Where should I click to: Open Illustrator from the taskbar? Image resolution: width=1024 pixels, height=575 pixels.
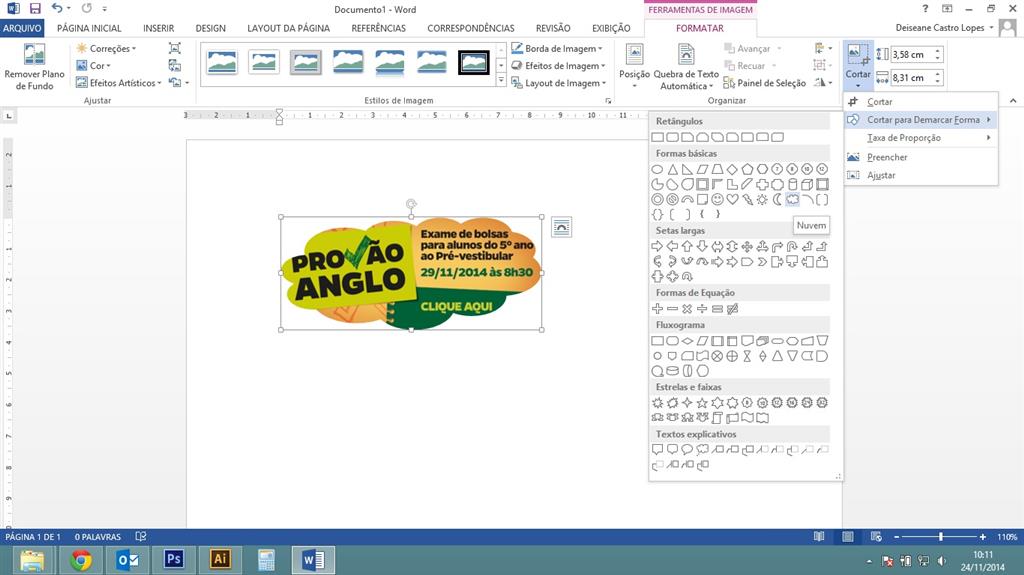[220, 560]
